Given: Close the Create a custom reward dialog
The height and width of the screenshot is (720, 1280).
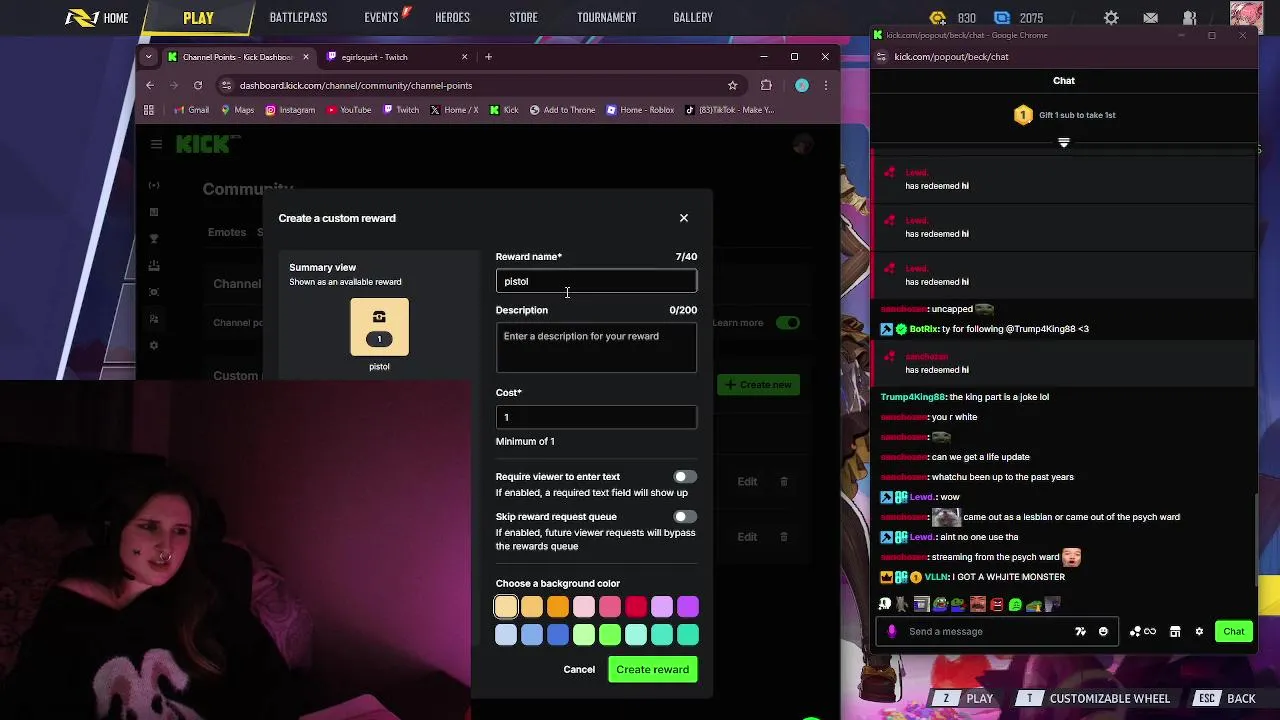Looking at the screenshot, I should [684, 218].
